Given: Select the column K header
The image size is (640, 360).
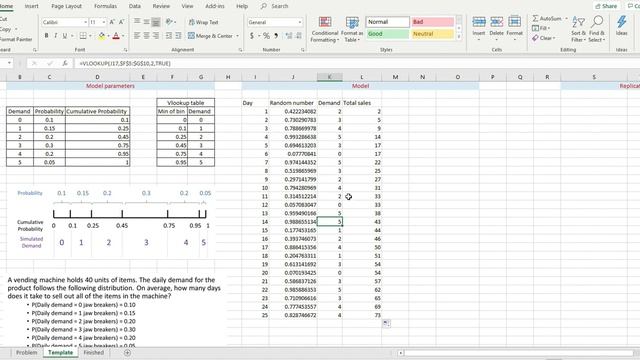Looking at the screenshot, I should [329, 77].
